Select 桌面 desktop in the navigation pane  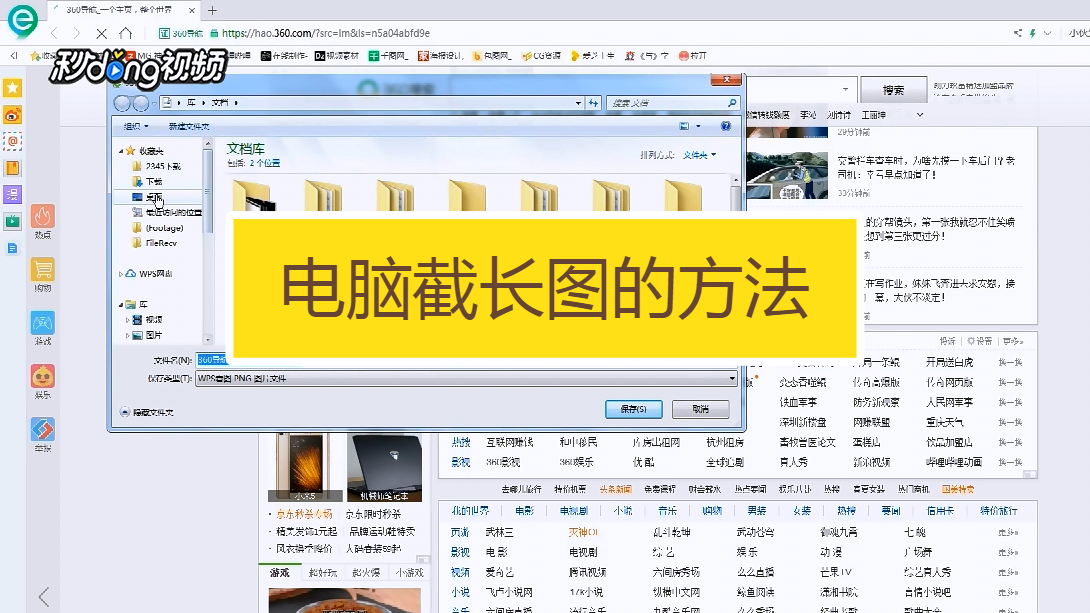coord(147,197)
